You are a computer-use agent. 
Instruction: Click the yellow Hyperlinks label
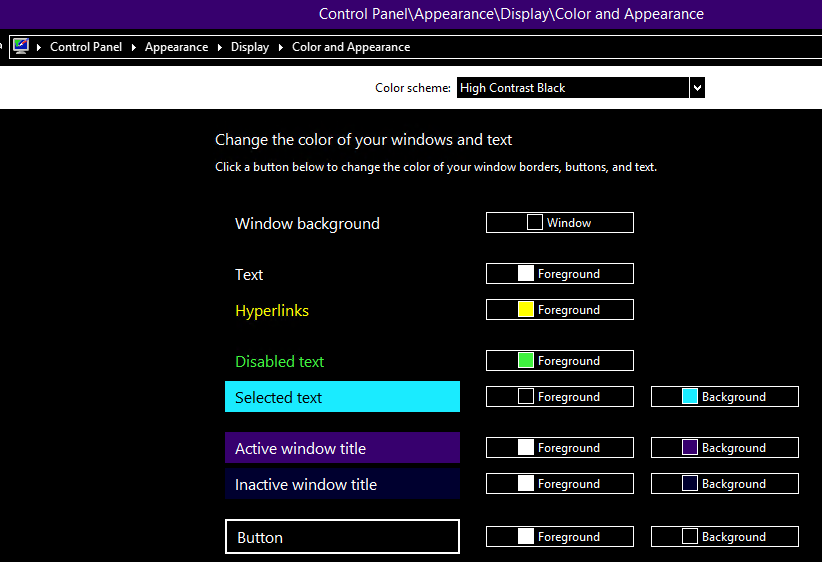point(272,310)
